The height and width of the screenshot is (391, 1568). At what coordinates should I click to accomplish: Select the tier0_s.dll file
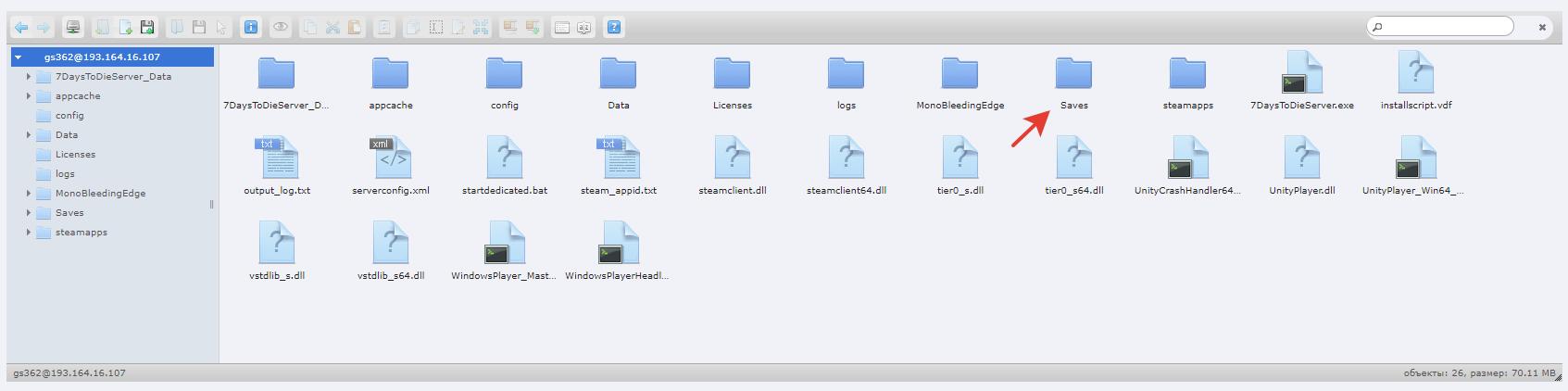coord(960,166)
